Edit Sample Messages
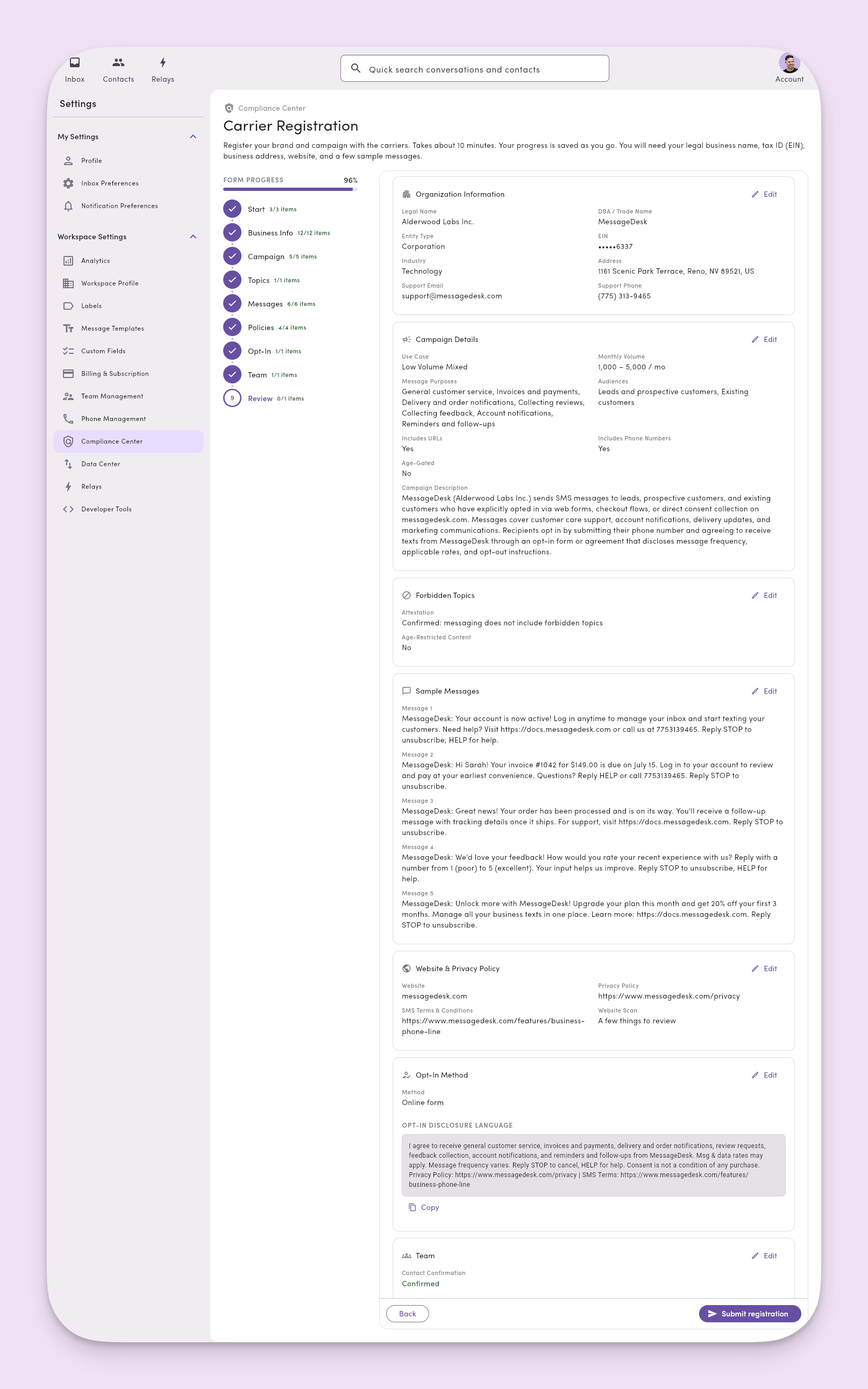868x1389 pixels. pyautogui.click(x=764, y=691)
